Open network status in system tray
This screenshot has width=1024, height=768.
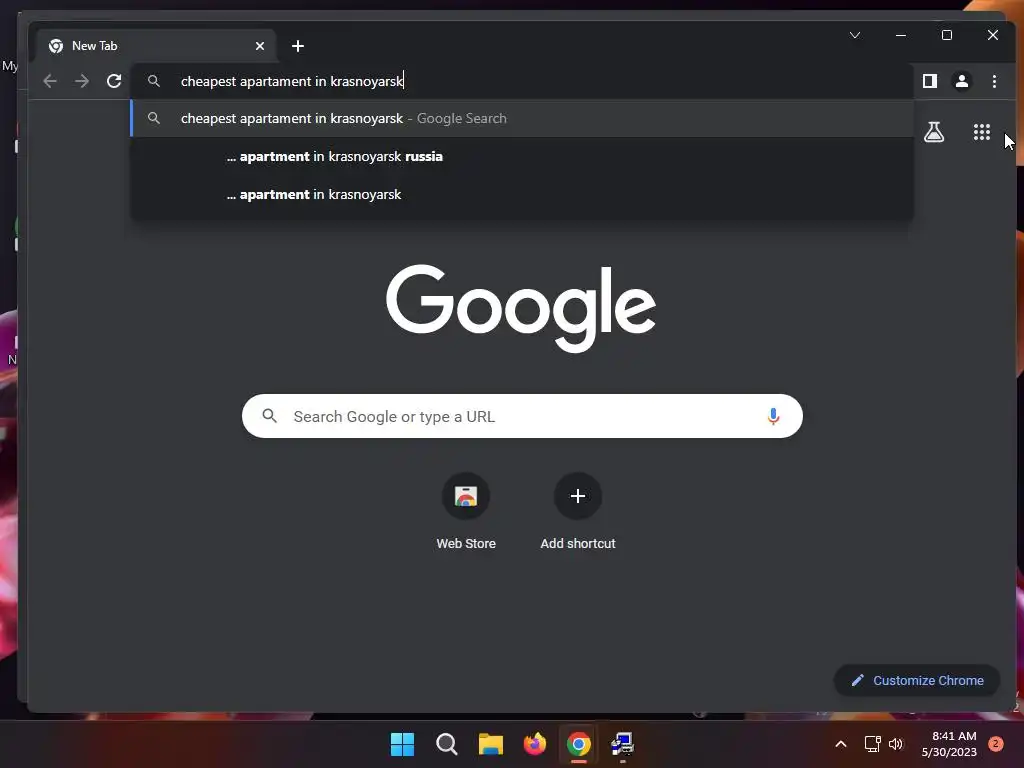coord(872,744)
